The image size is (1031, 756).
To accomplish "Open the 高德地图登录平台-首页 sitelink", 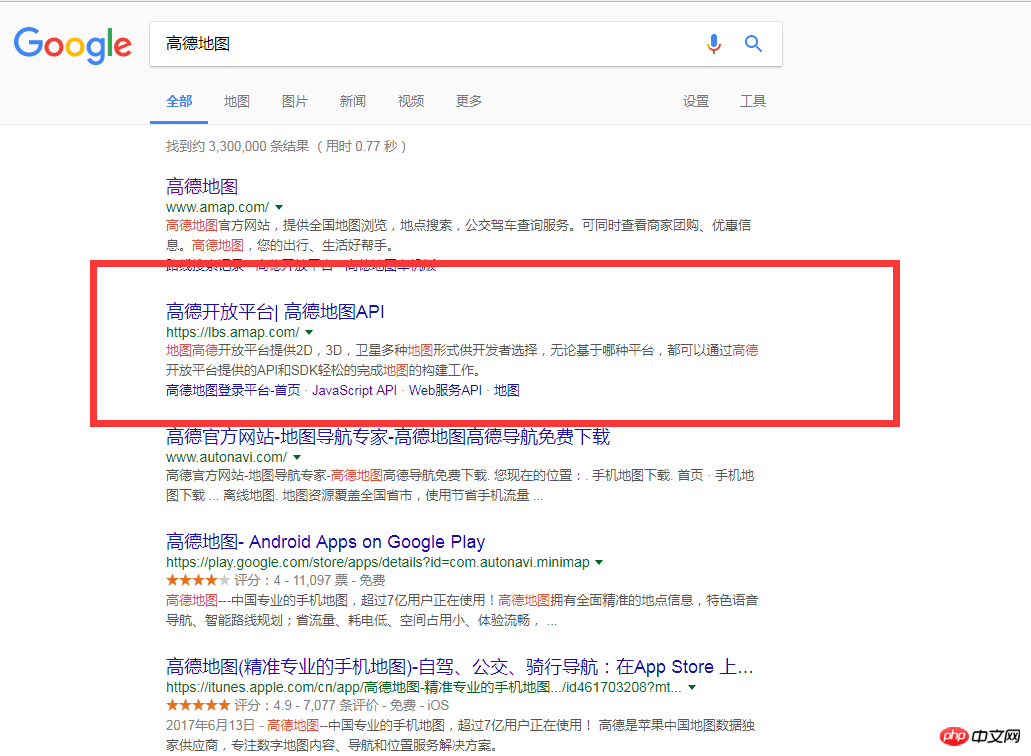I will [233, 390].
